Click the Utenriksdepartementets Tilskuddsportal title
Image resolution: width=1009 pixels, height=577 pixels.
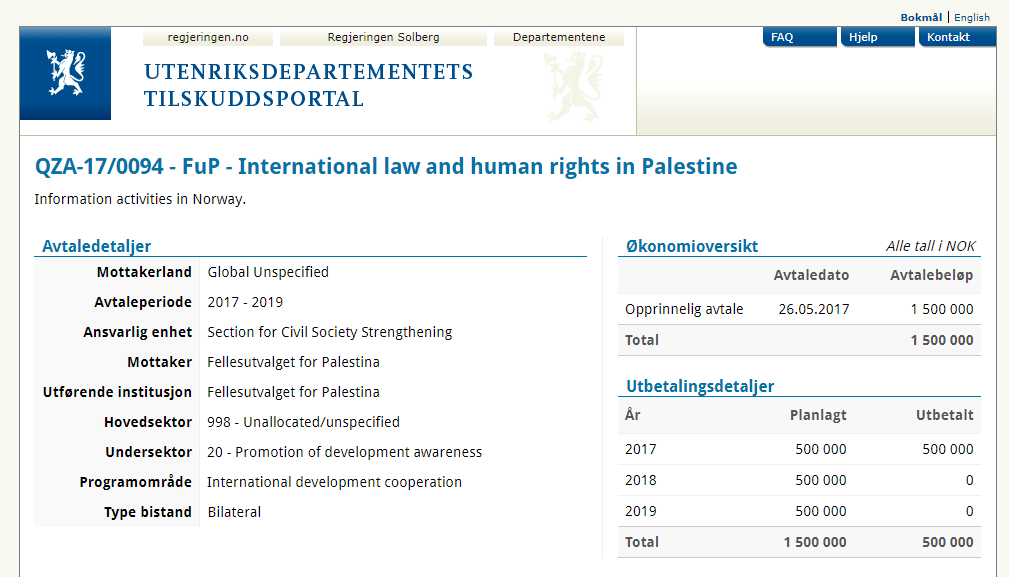click(308, 86)
